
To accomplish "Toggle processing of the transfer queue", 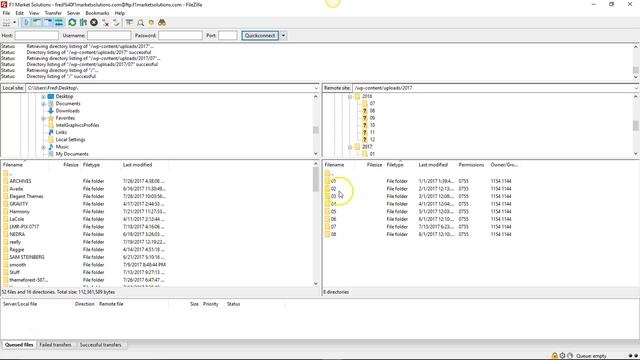I will [83, 23].
